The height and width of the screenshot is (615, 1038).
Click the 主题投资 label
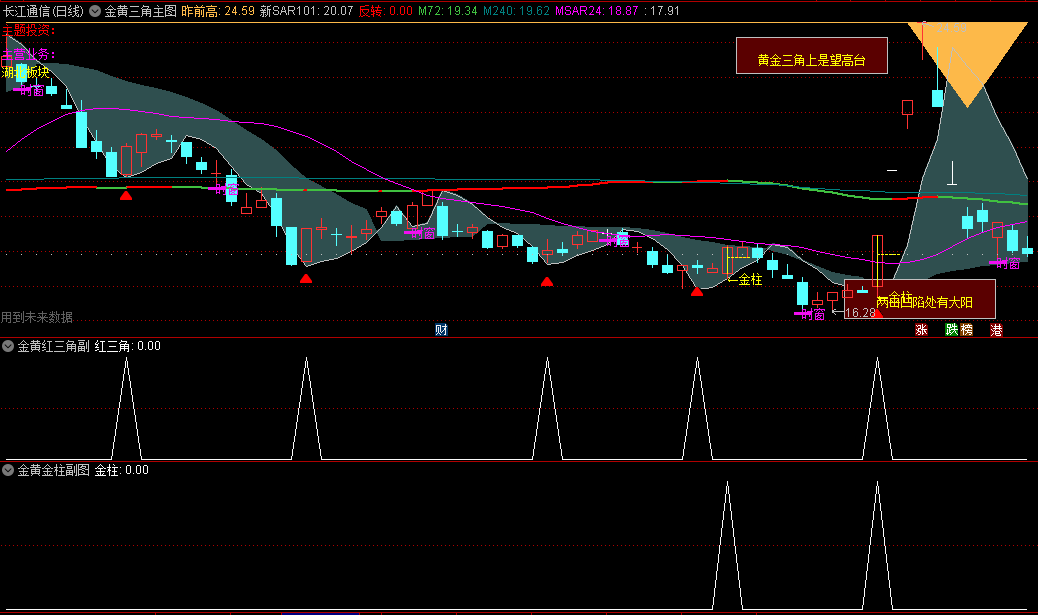pos(30,30)
